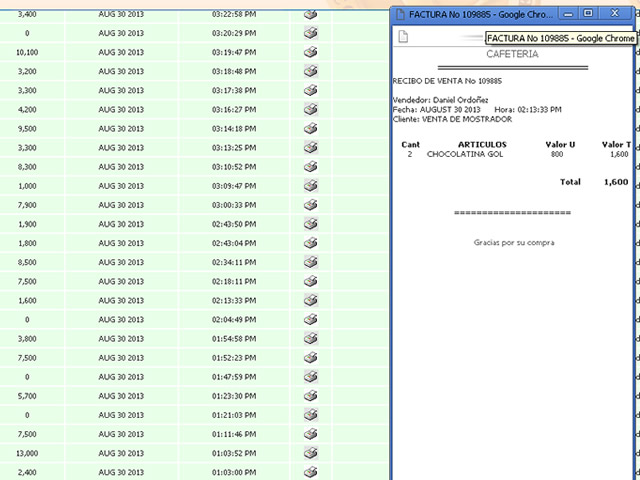Click RECIBO DE VENTA No 109885 text
The height and width of the screenshot is (480, 640).
coord(447,81)
